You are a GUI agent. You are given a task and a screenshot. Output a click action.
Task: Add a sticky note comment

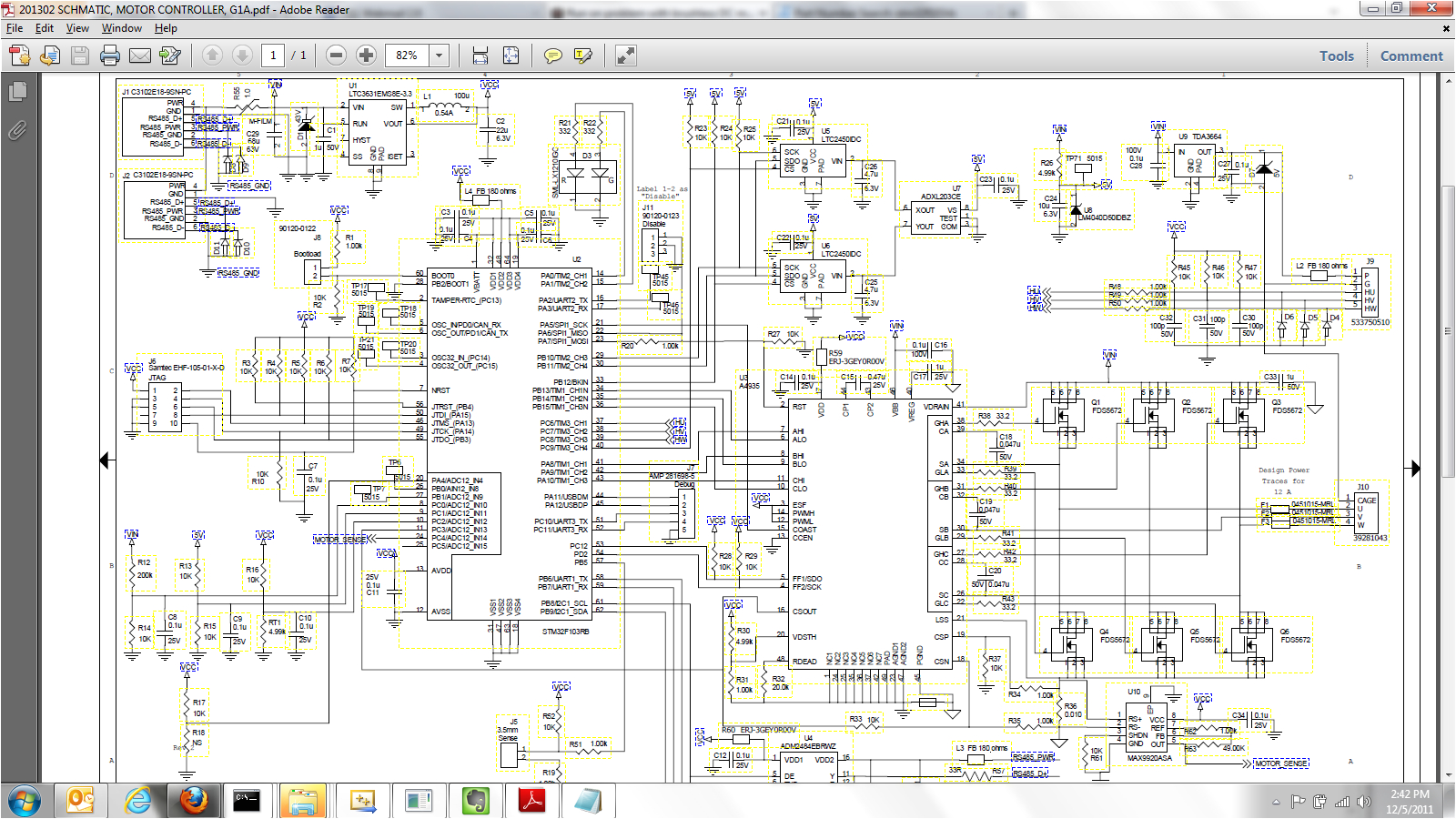tap(552, 56)
